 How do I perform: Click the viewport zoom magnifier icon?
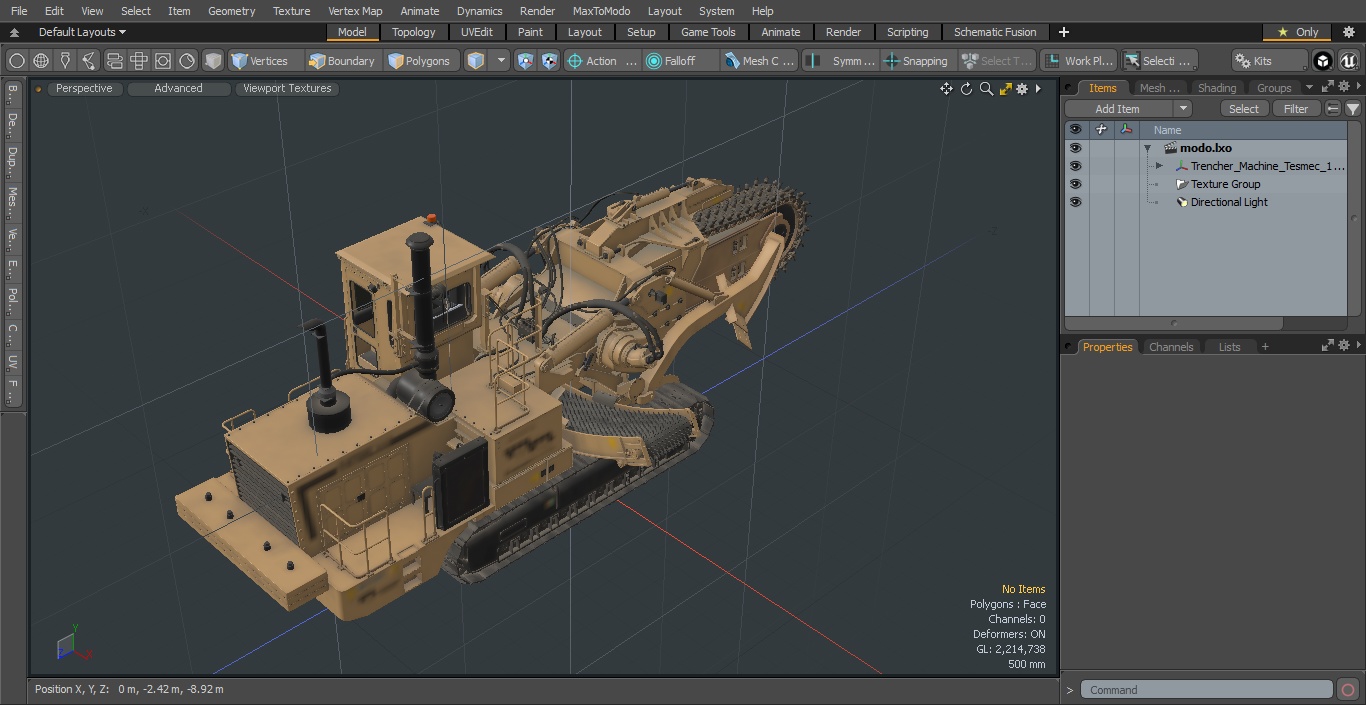(986, 89)
